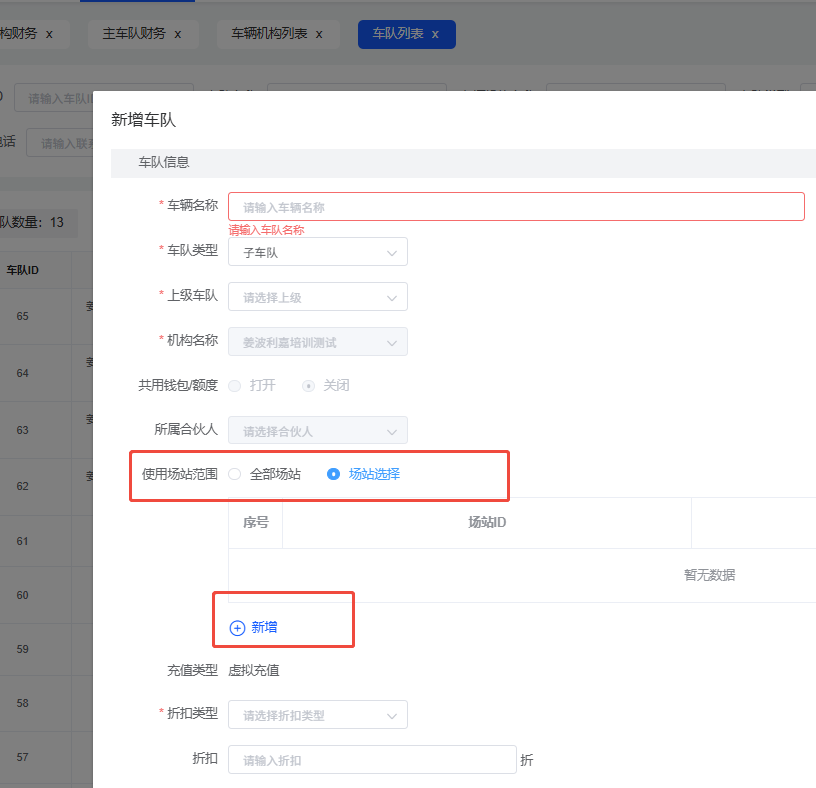Close the 车辆机构列表 tab with its x

point(319,35)
